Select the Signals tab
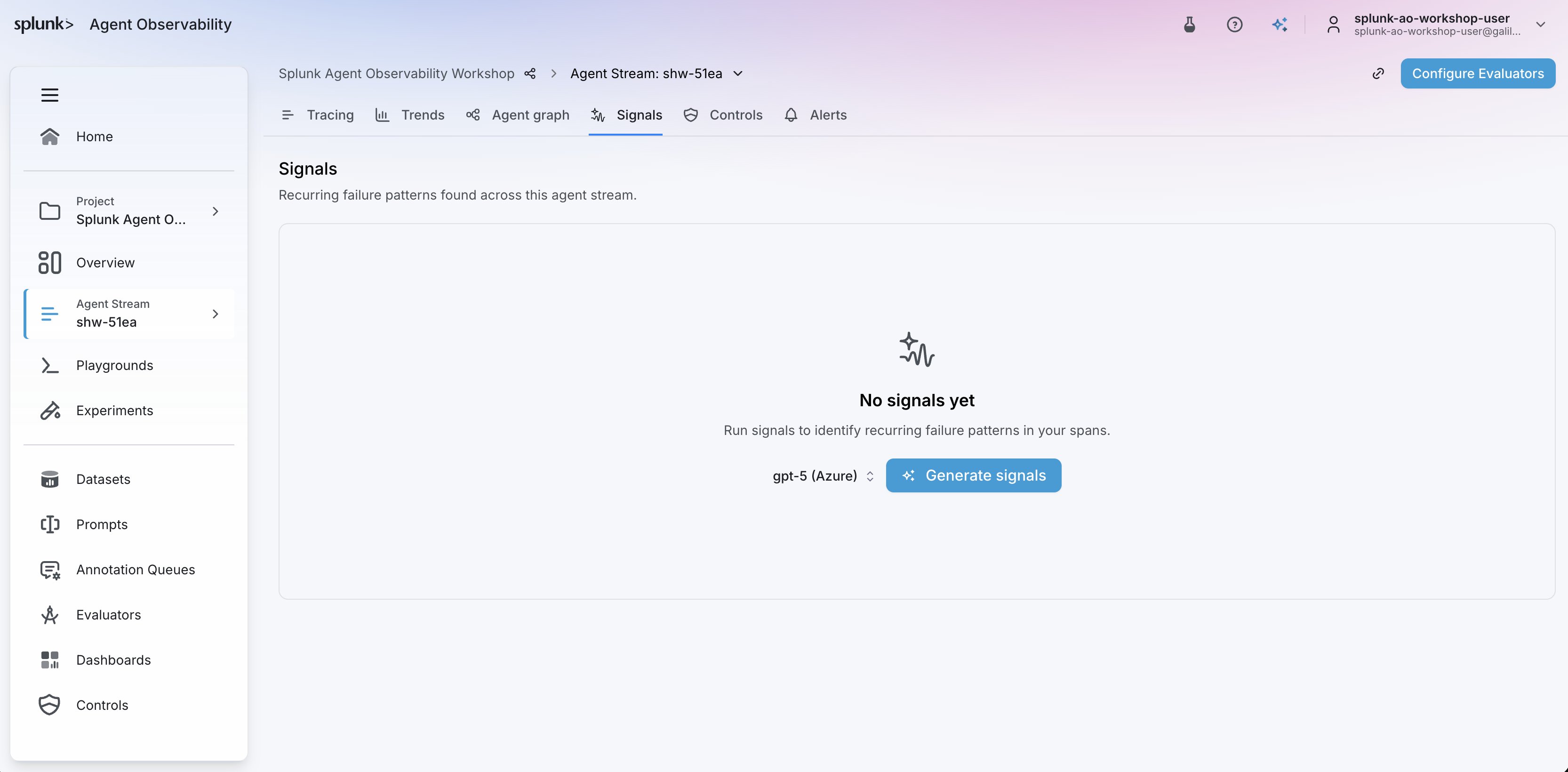This screenshot has width=1568, height=772. coord(626,115)
